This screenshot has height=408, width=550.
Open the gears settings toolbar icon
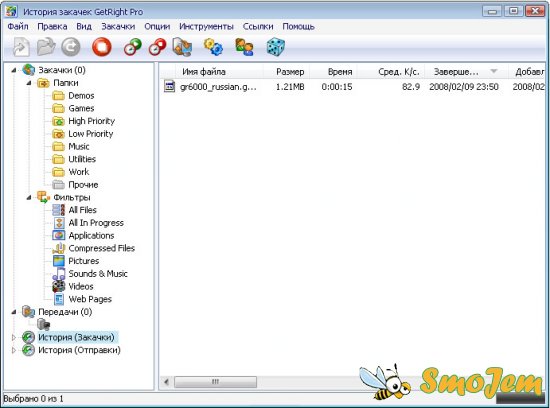click(213, 47)
